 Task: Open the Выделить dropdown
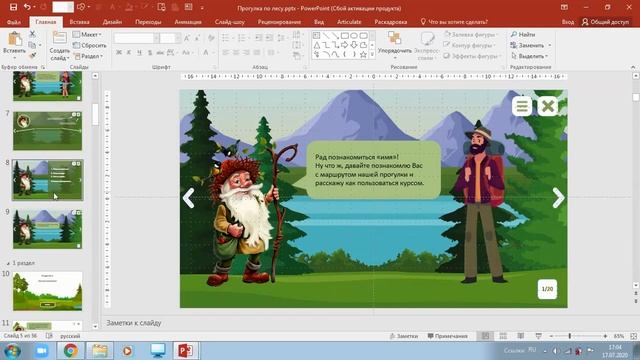click(x=529, y=56)
